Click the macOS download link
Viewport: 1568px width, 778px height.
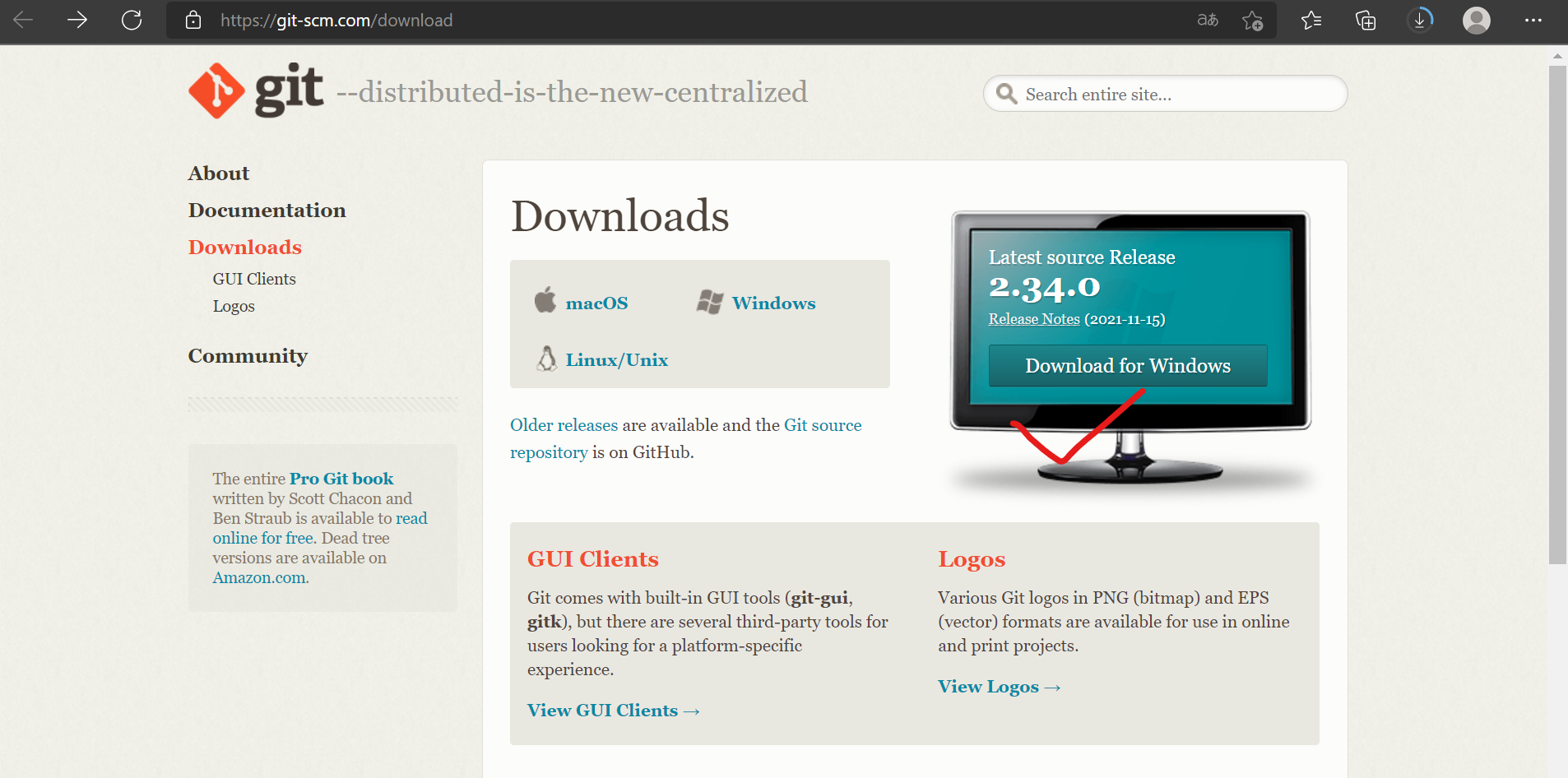[x=597, y=303]
